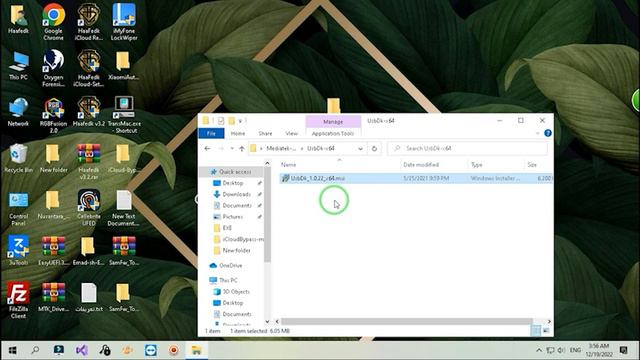
Task: Select the HaaFedk iCloud-Set shortcut
Action: point(89,68)
